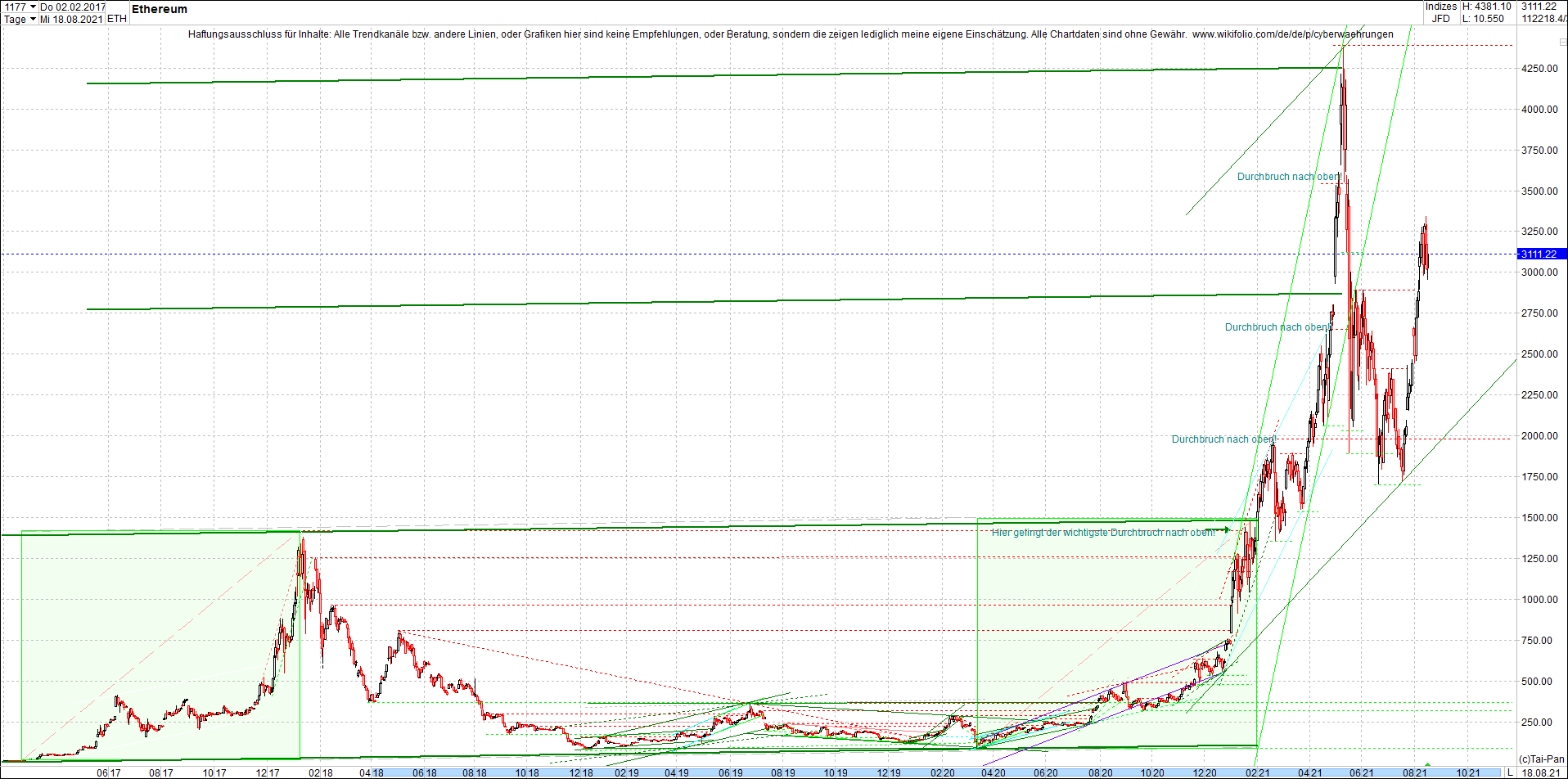
Task: Select the 'Hier gelingt der wichtigste Durchbruch' annotation
Action: [1103, 533]
